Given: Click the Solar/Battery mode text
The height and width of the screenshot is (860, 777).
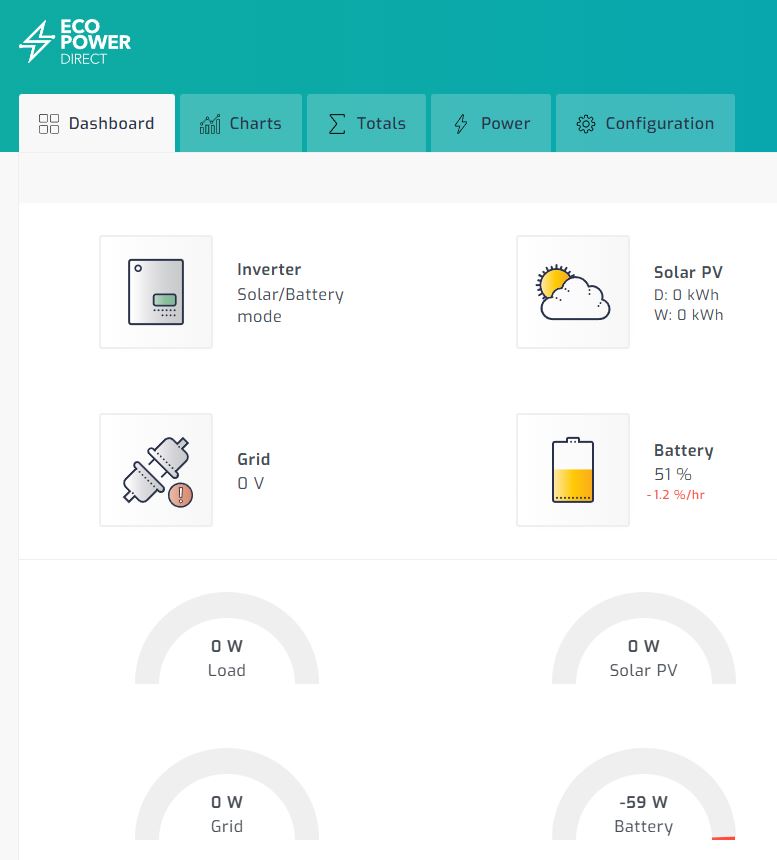Looking at the screenshot, I should (x=290, y=305).
